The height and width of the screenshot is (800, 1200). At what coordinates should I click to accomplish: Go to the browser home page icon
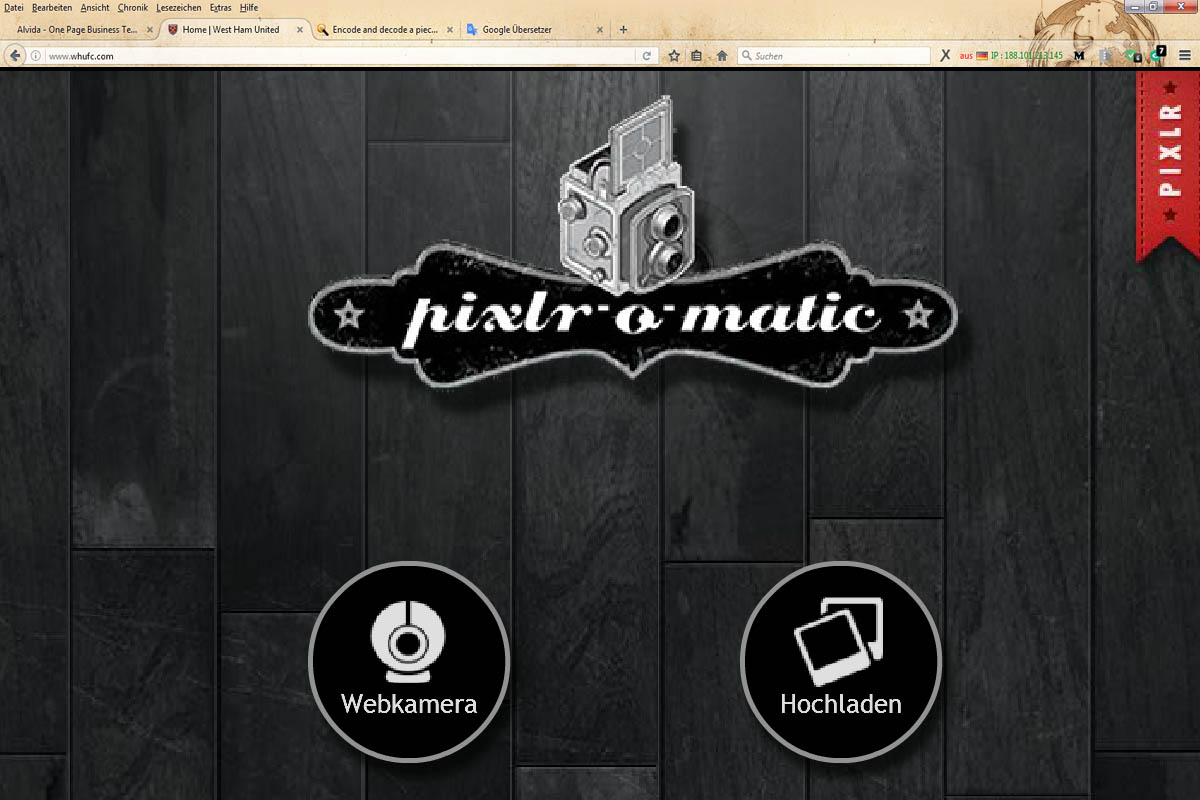(721, 56)
